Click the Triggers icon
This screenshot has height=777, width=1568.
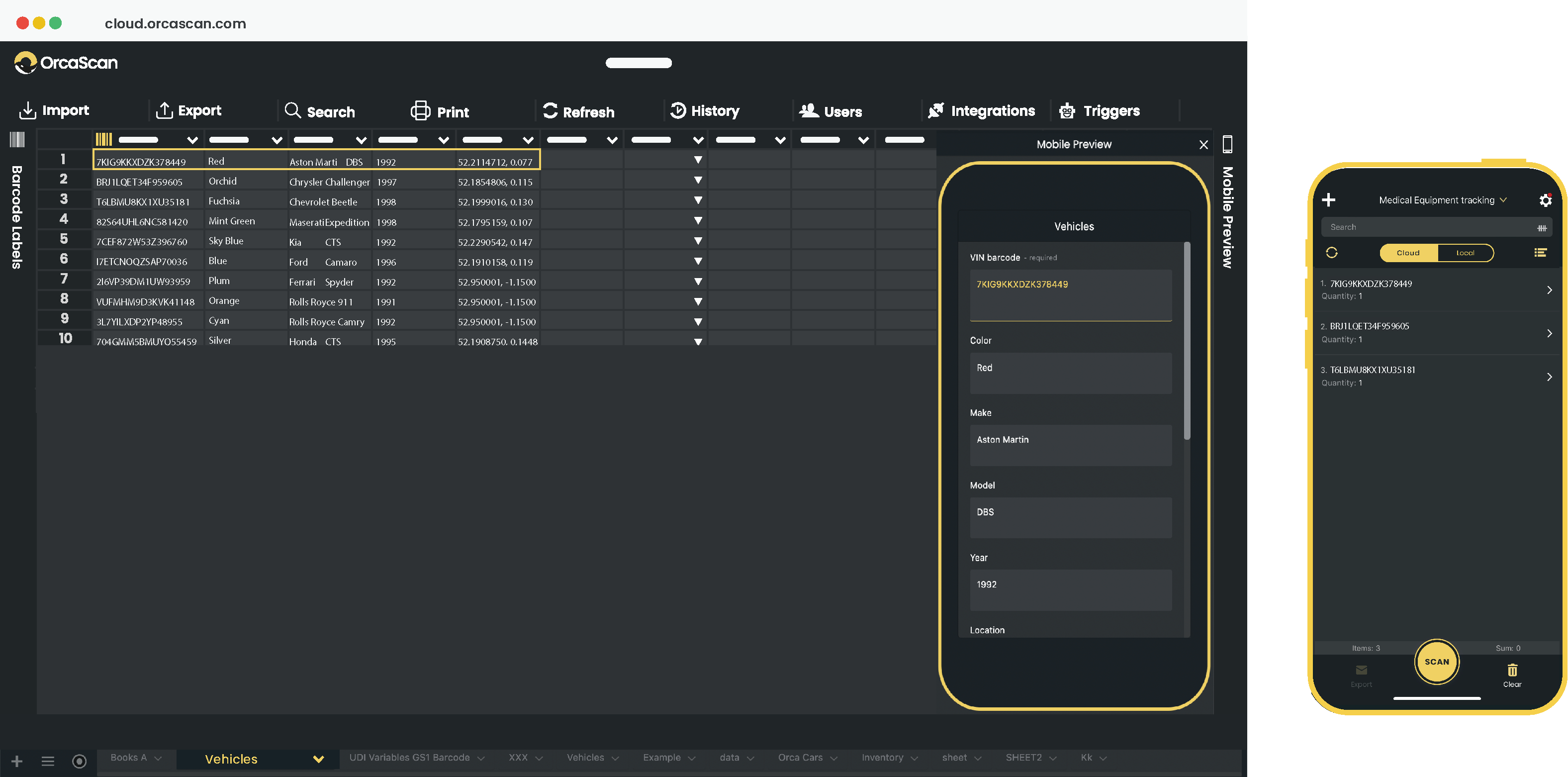click(x=1066, y=110)
